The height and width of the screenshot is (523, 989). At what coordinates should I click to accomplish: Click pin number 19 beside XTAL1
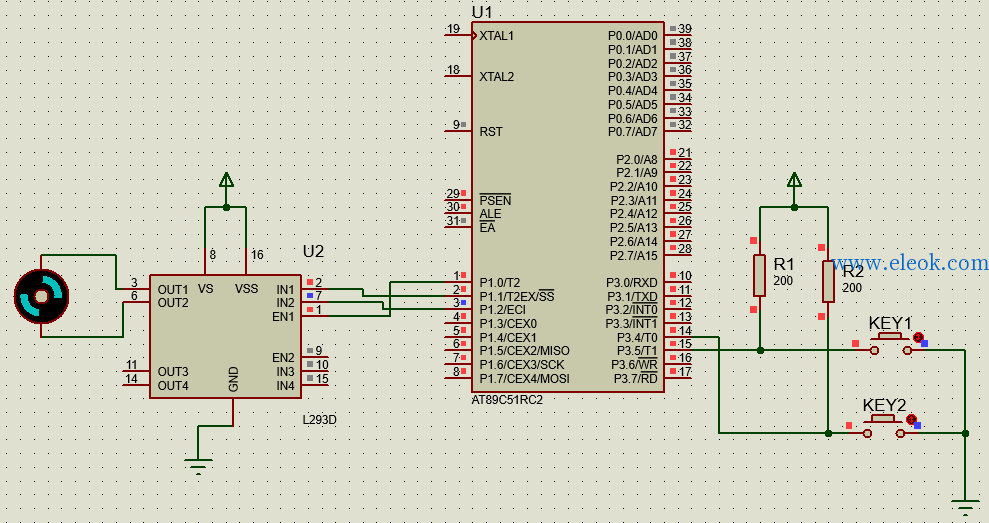pos(453,28)
